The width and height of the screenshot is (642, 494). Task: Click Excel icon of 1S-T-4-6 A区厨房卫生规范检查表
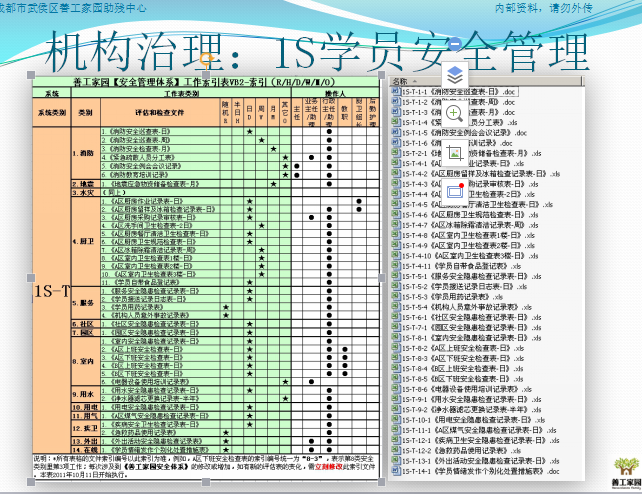396,214
